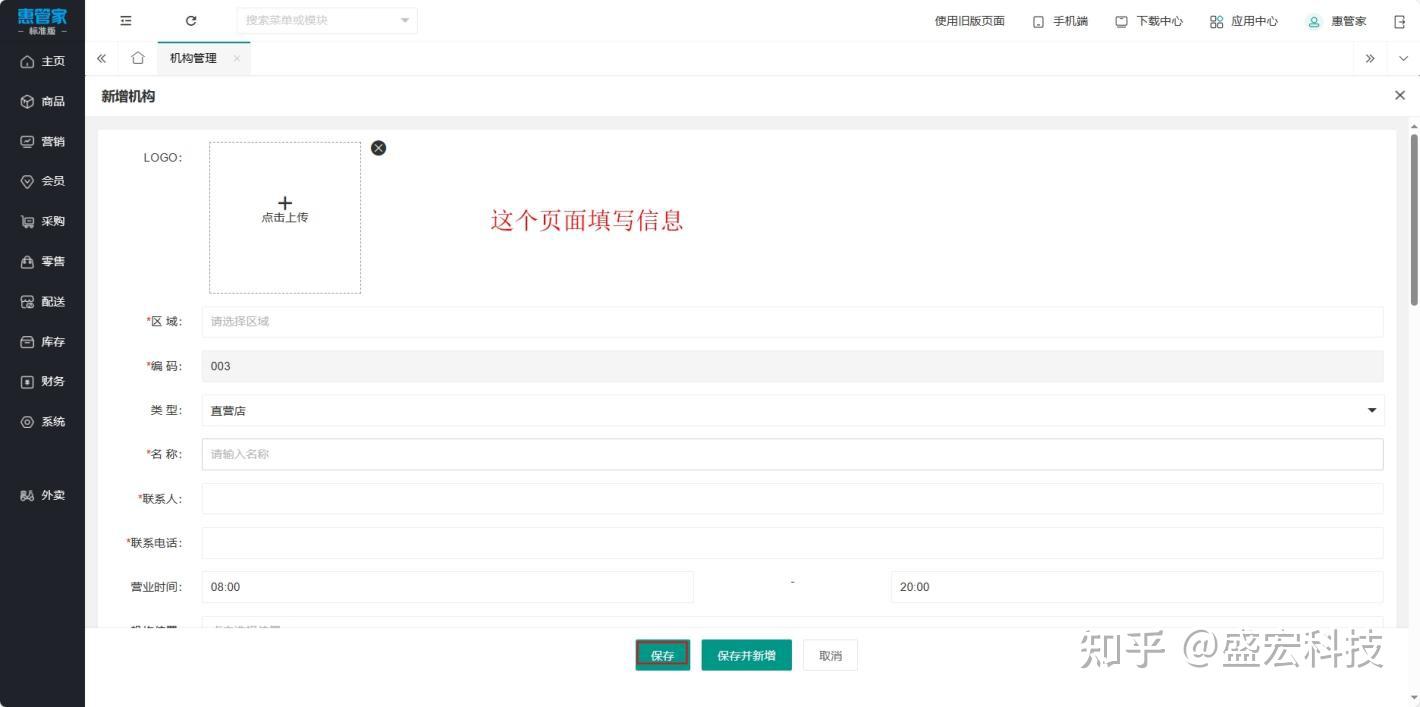Image resolution: width=1420 pixels, height=707 pixels.
Task: Focus the 联系电话 input field
Action: click(792, 543)
